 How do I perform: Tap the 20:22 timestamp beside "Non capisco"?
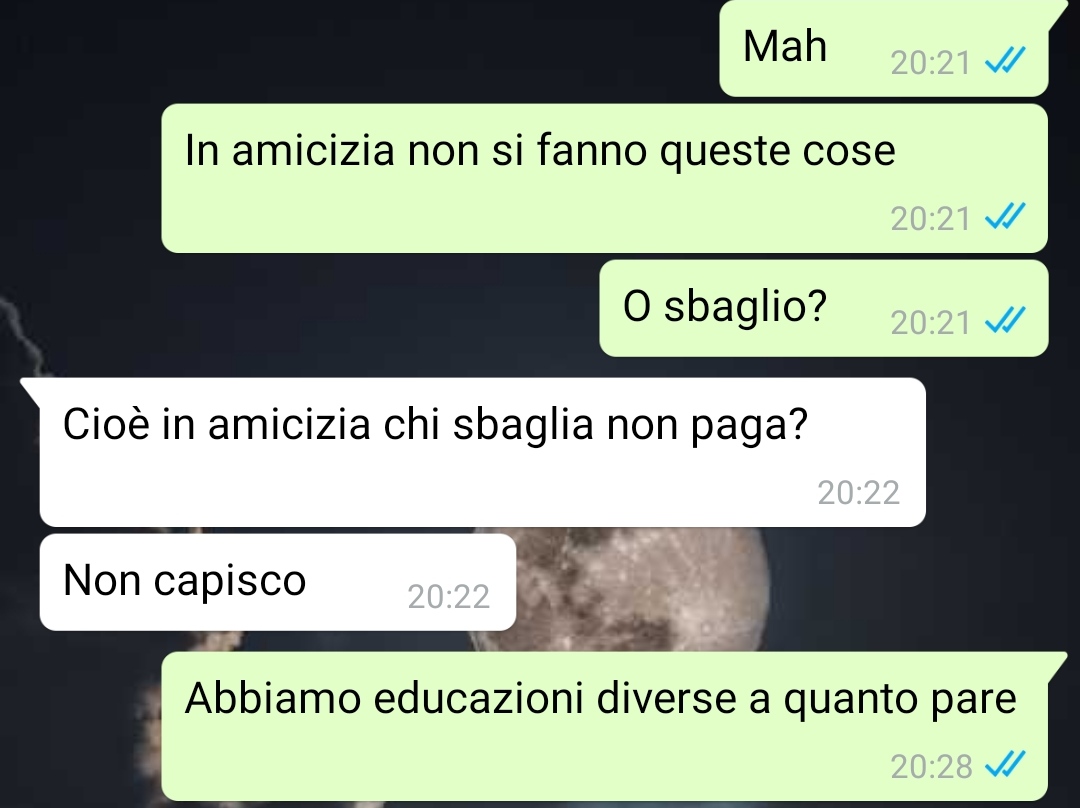pyautogui.click(x=448, y=597)
